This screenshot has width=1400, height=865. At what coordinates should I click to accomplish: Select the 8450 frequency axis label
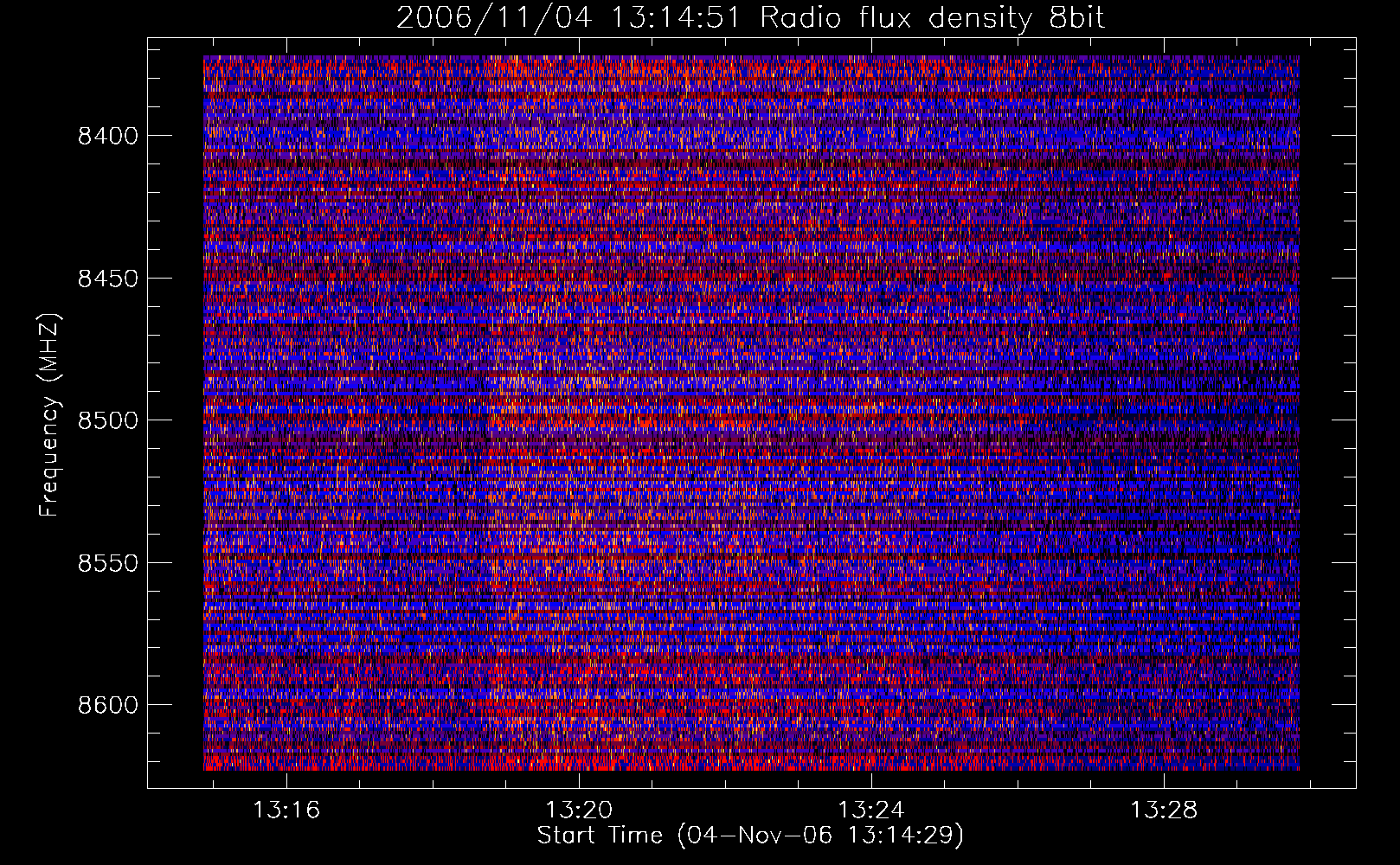108,279
